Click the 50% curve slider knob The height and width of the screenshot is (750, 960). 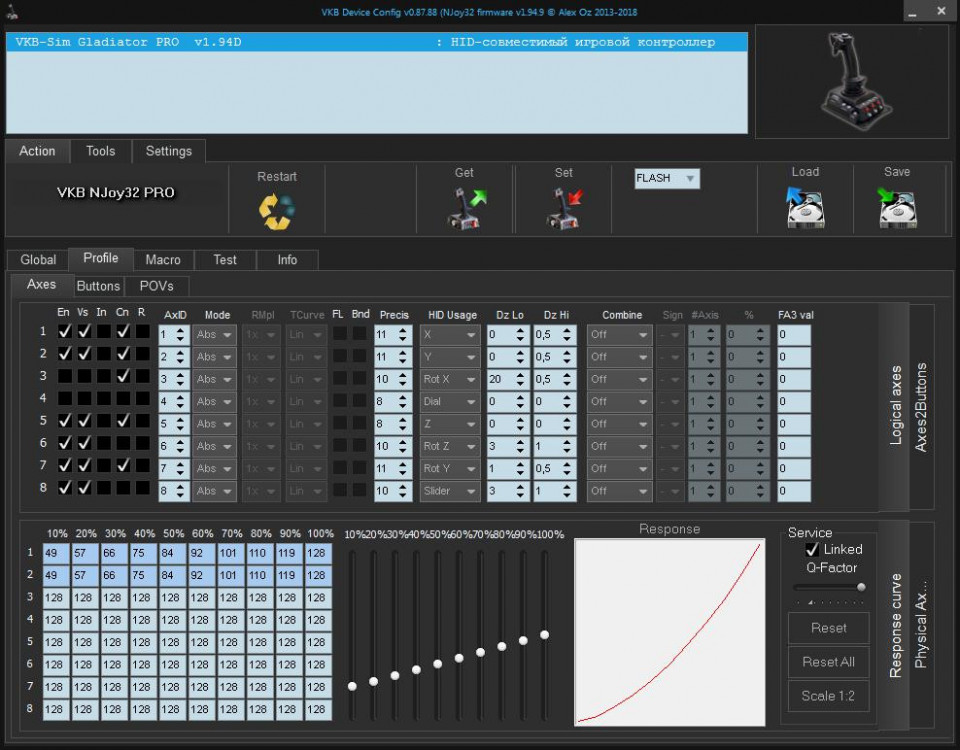click(438, 664)
